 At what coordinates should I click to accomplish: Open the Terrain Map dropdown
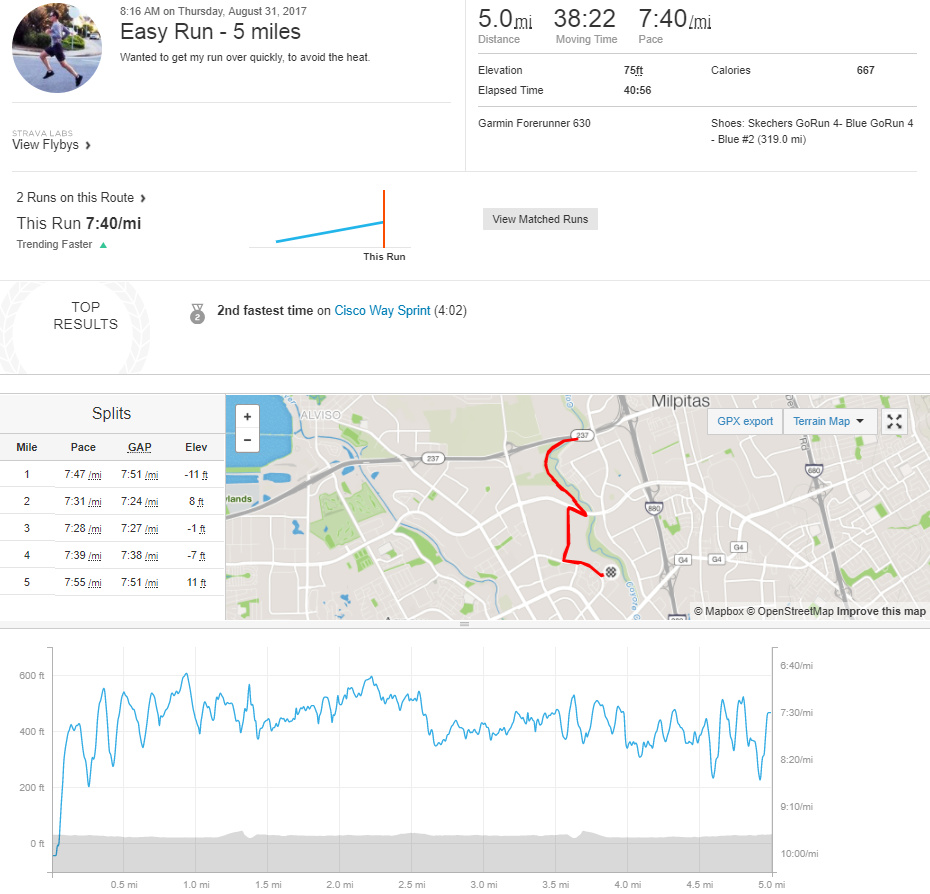tap(830, 421)
